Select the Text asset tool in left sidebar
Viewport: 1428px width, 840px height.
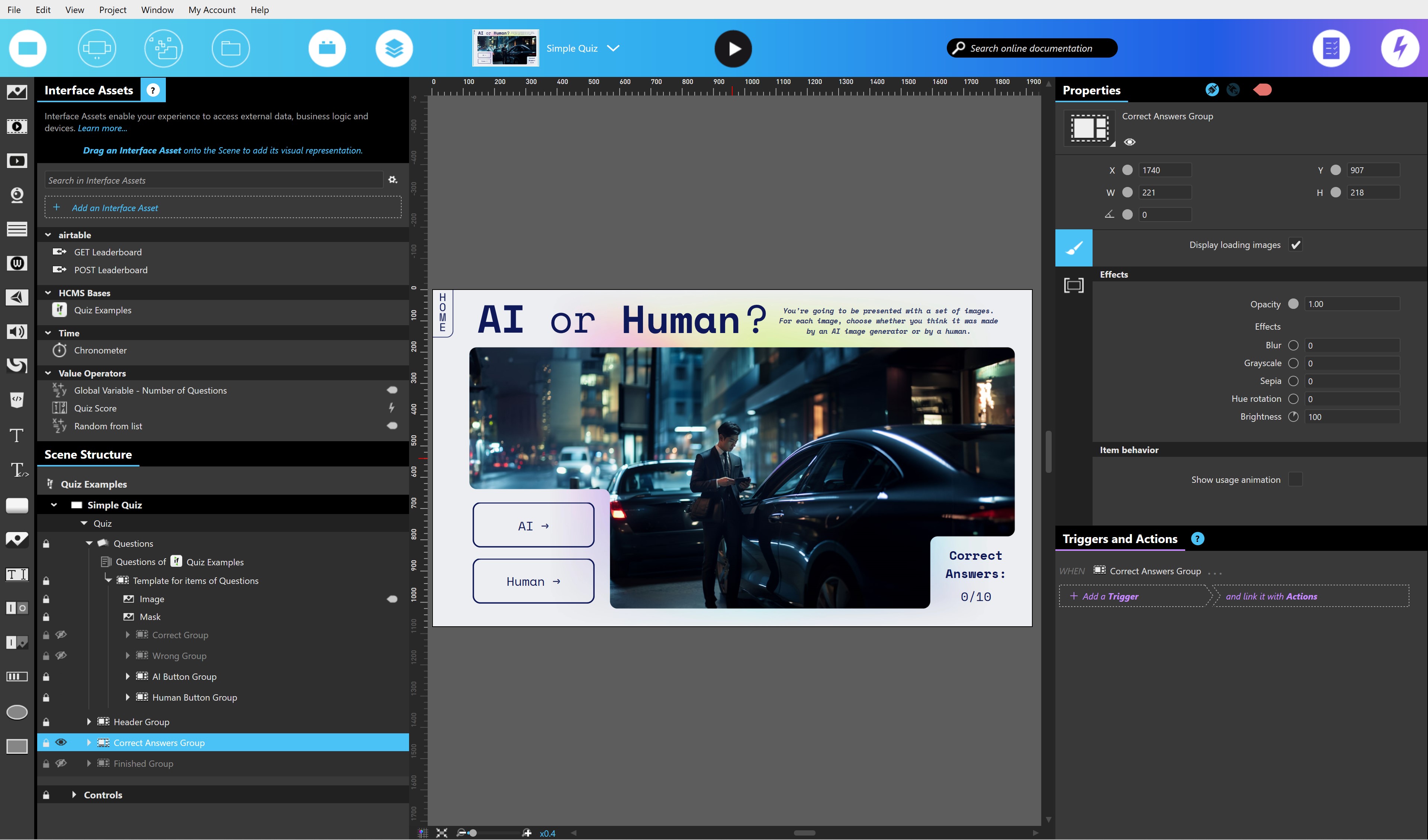tap(17, 436)
